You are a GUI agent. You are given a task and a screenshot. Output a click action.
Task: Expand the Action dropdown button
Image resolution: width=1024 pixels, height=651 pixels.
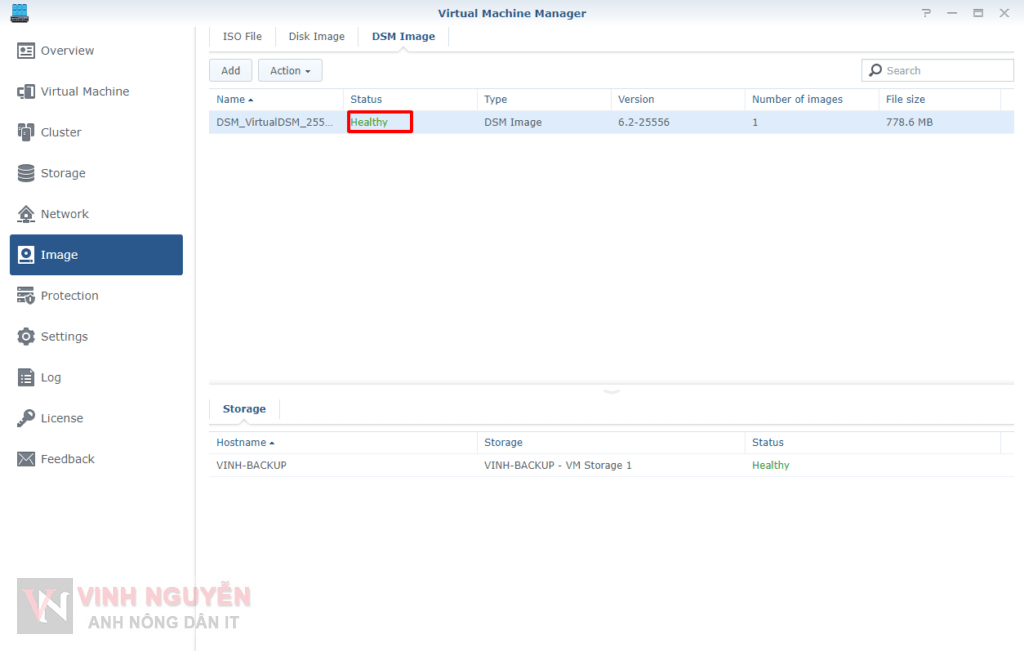[290, 71]
